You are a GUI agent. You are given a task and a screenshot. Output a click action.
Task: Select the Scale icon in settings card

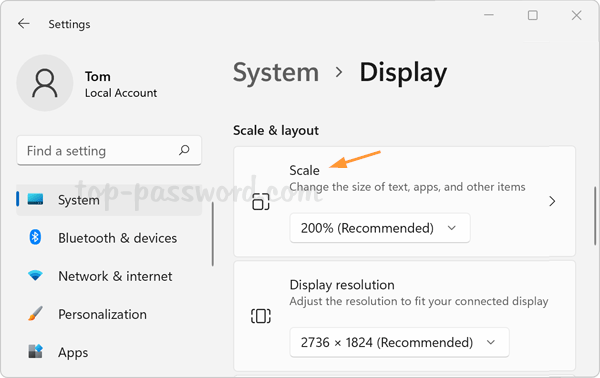pos(261,202)
